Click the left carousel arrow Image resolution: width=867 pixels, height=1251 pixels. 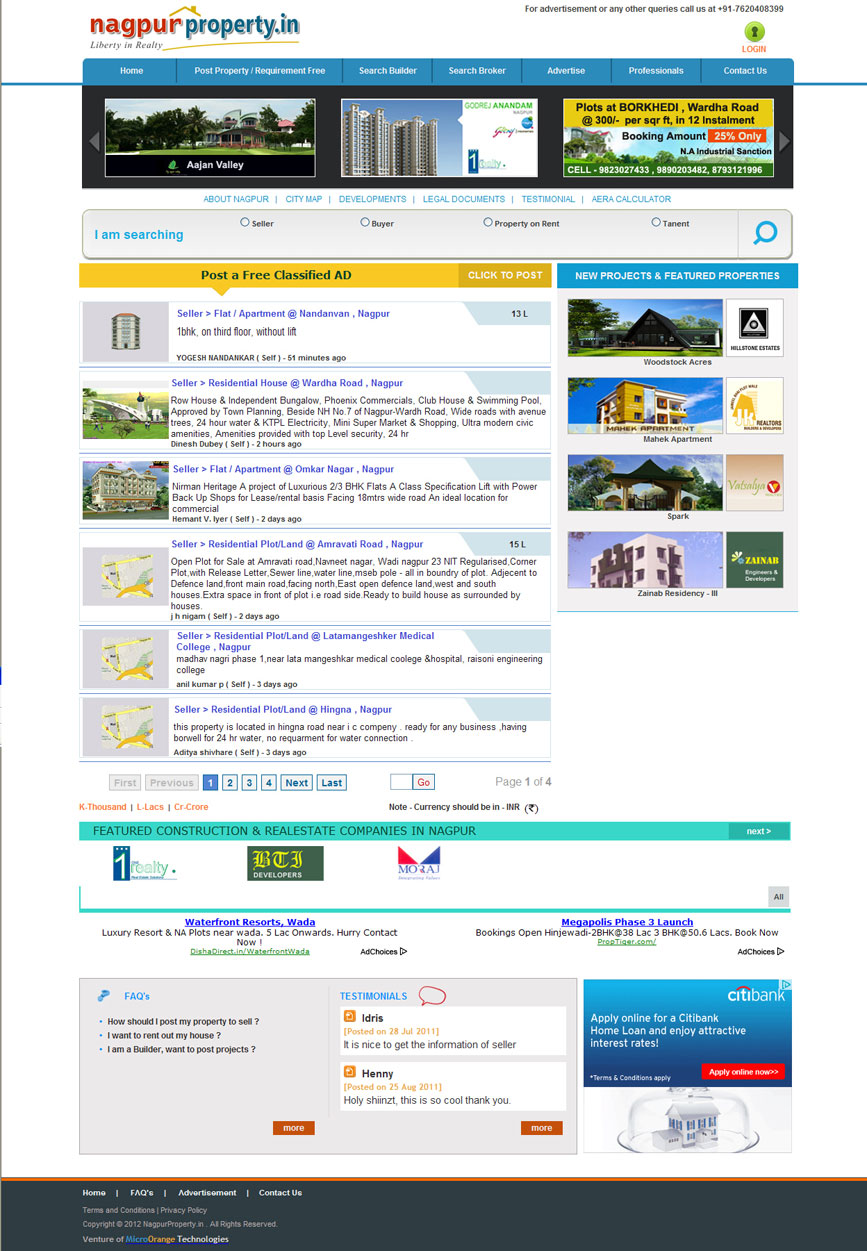click(94, 141)
